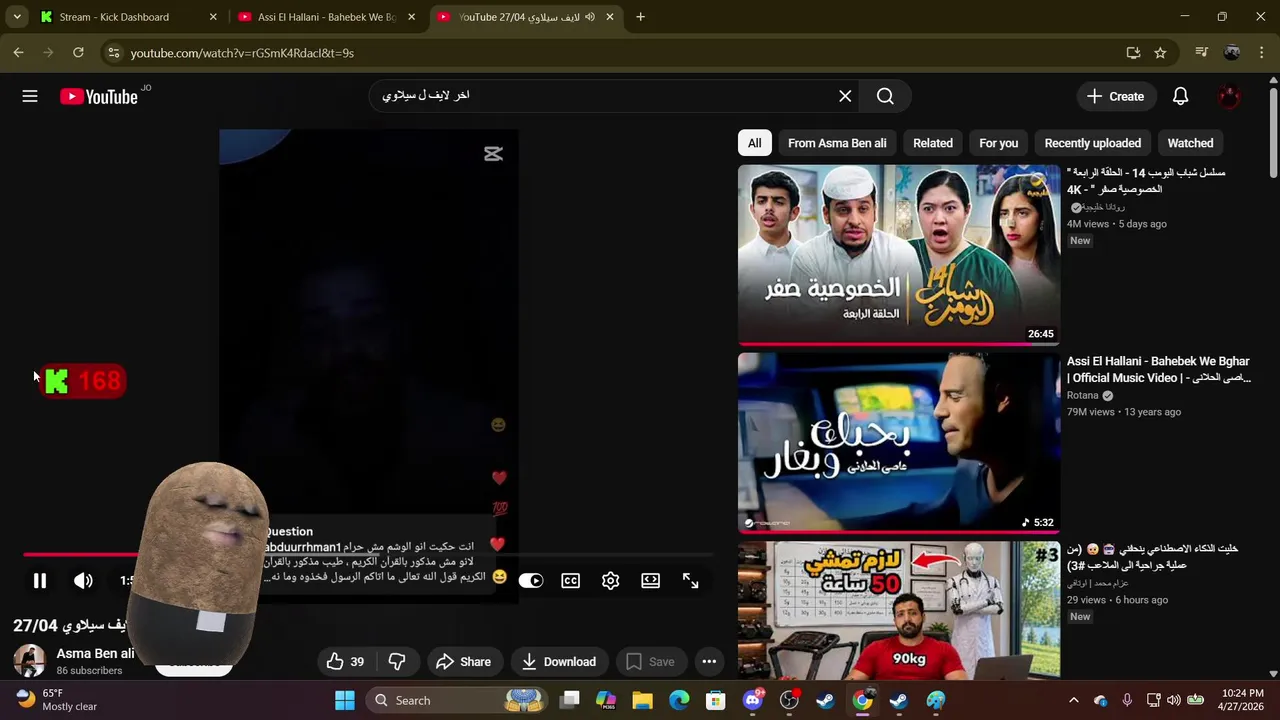The width and height of the screenshot is (1280, 720).
Task: Close the Kick Dashboard tab
Action: point(213,17)
